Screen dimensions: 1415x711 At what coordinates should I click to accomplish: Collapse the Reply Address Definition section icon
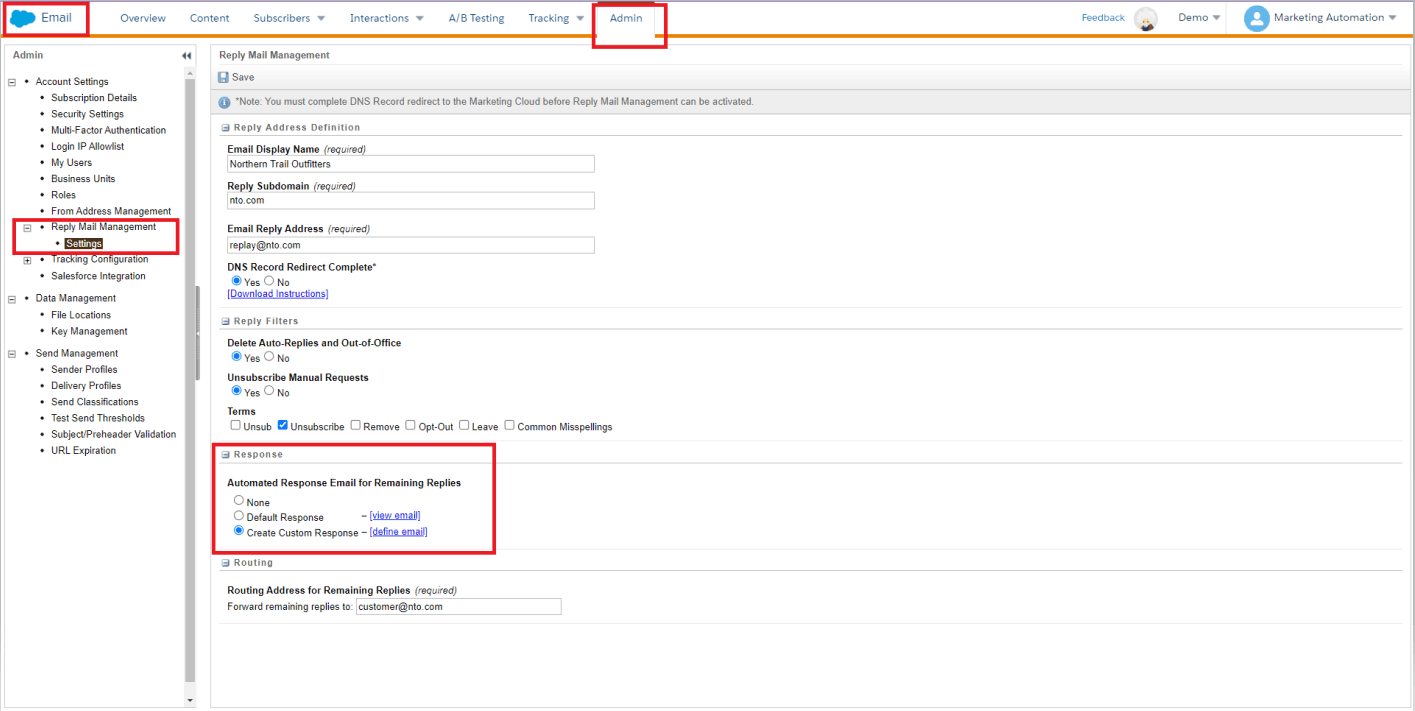point(226,128)
